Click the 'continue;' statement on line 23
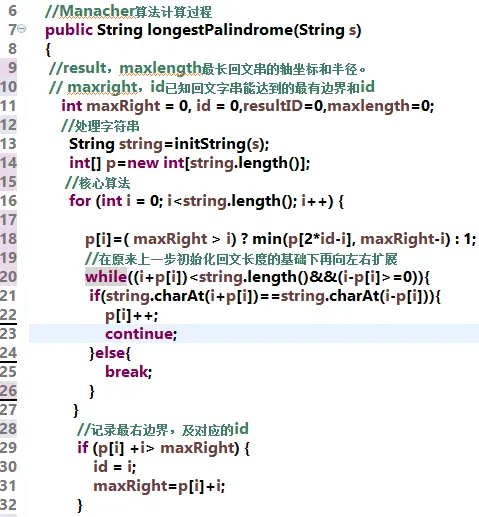The image size is (479, 517). (x=141, y=334)
